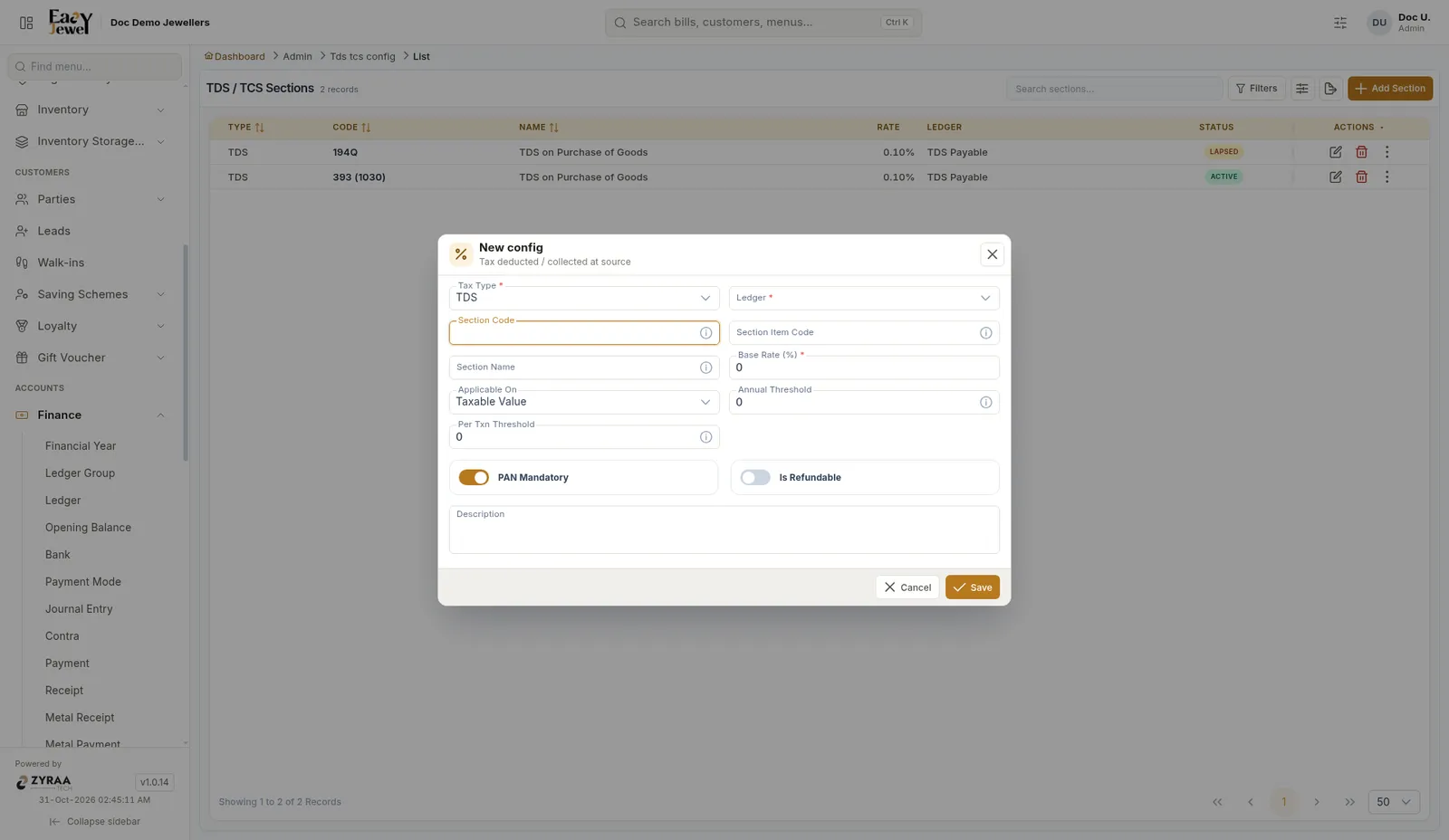1449x840 pixels.
Task: Change the 50 page size dropdown
Action: (x=1393, y=802)
